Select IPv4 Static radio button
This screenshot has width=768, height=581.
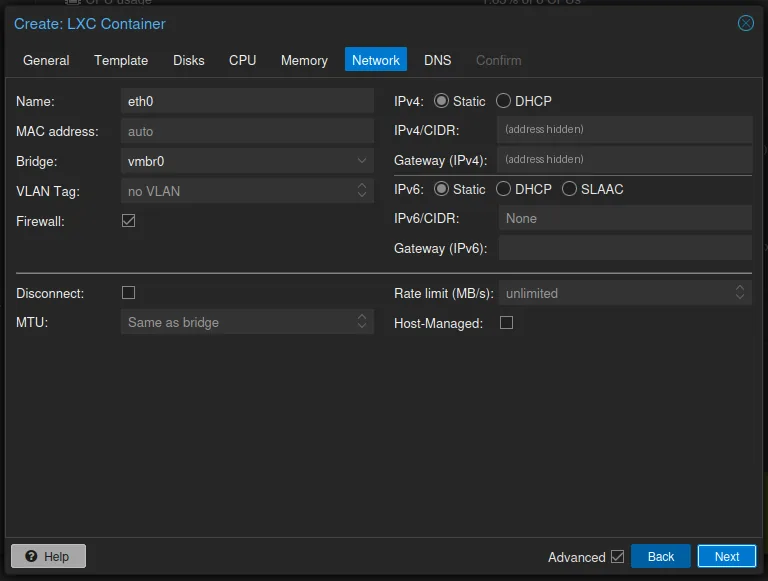(x=441, y=101)
